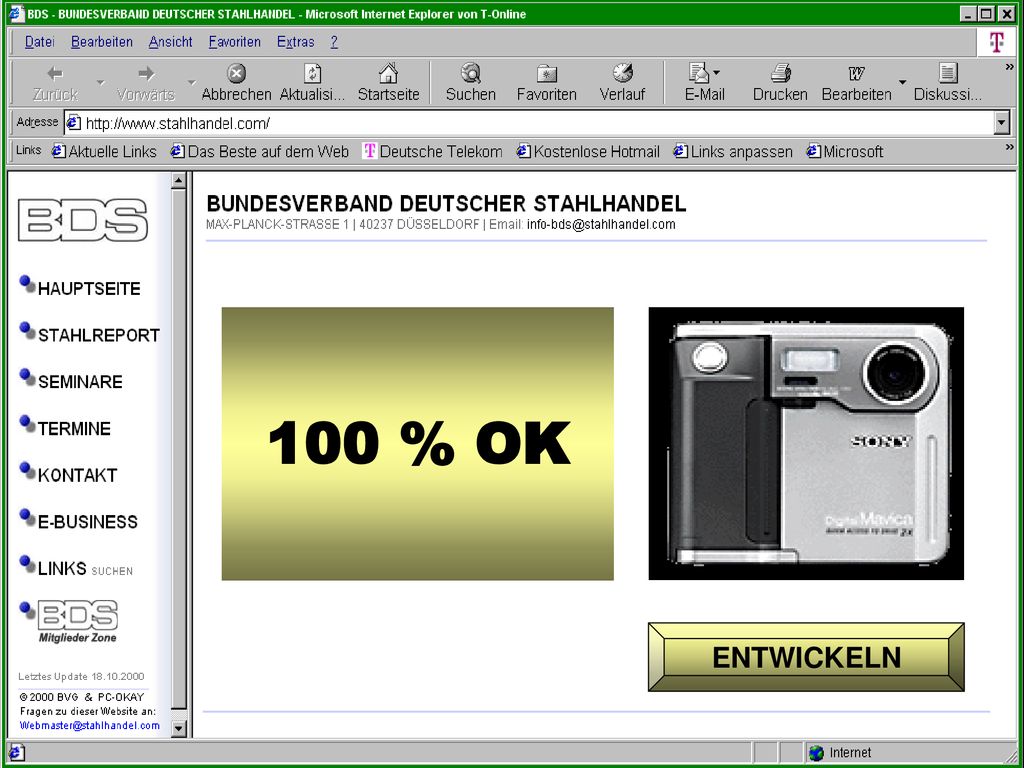Viewport: 1024px width, 768px height.
Task: Open the E-BUSINESS sidebar link
Action: 88,522
